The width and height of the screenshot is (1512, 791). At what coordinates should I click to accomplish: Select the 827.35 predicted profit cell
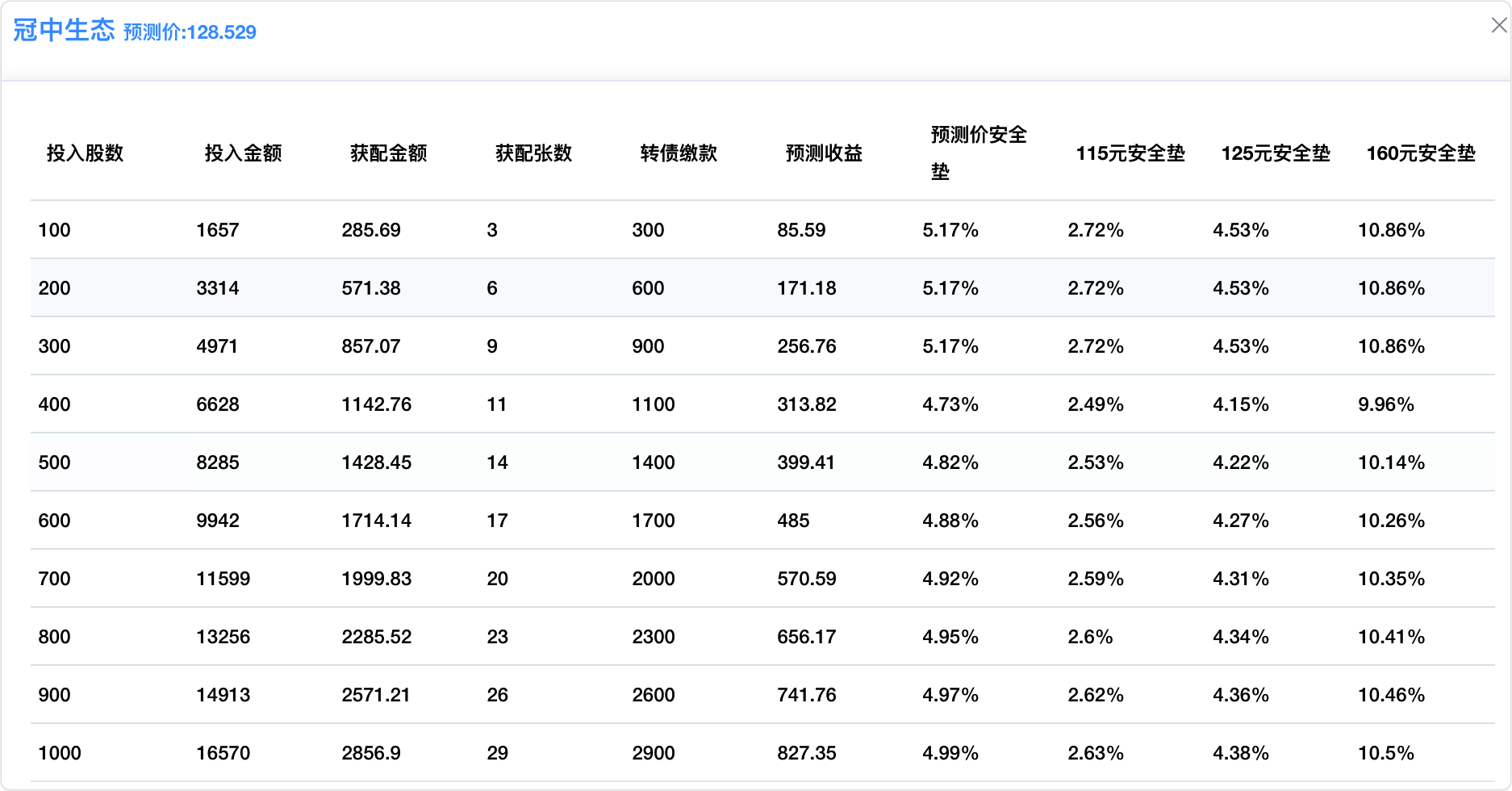tap(806, 753)
